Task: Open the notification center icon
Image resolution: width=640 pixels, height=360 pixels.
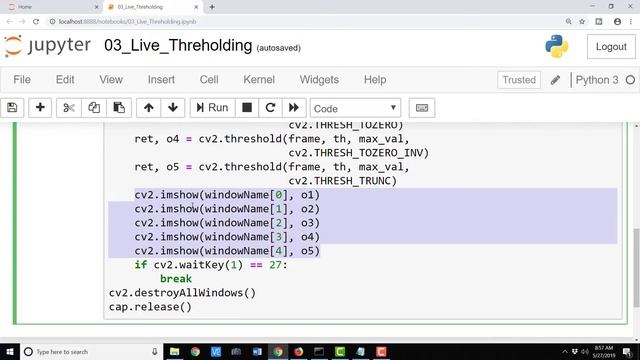Action: pos(627,352)
